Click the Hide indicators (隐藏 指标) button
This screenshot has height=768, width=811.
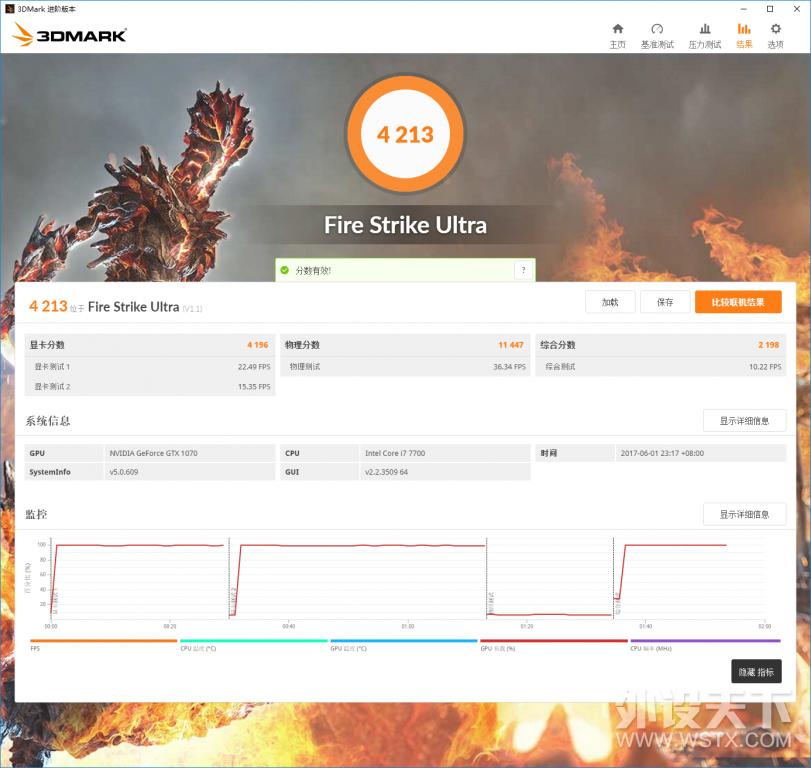756,672
